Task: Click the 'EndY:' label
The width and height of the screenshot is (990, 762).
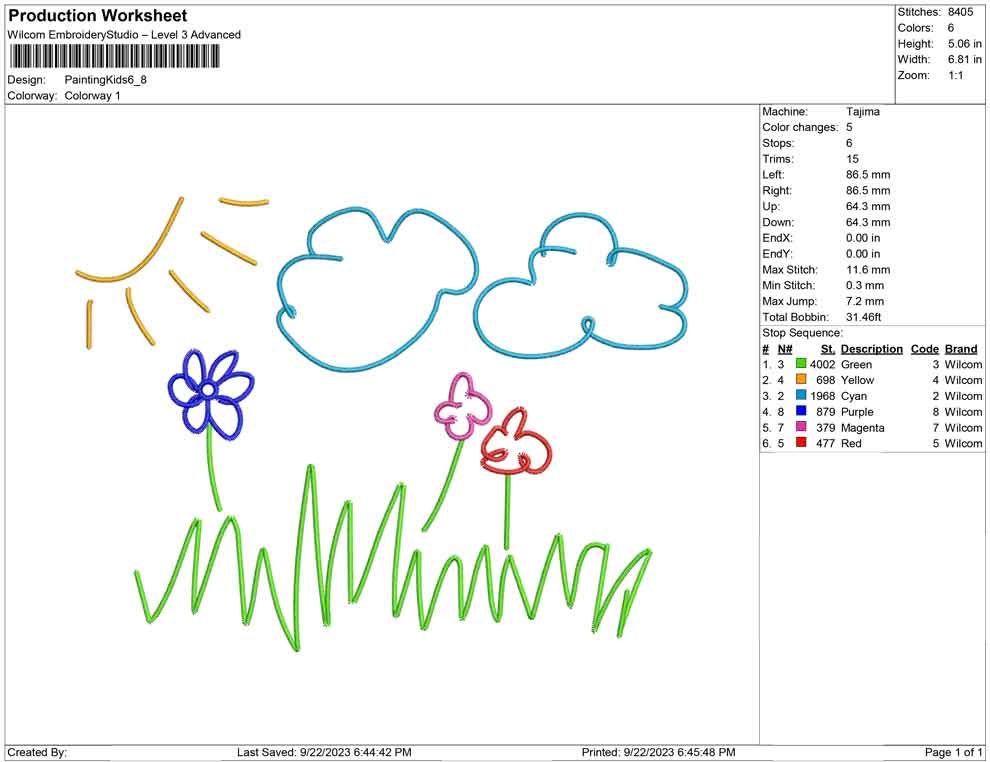Action: click(777, 254)
